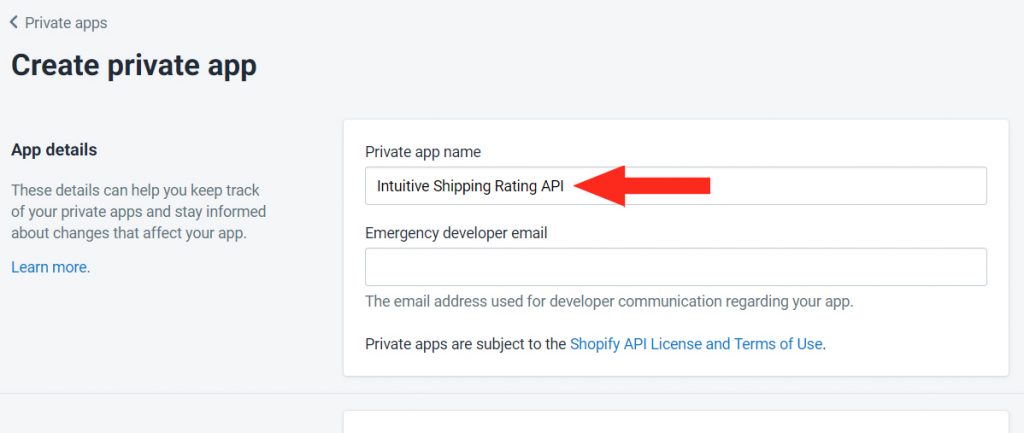The width and height of the screenshot is (1024, 433).
Task: Focus the Private app name field
Action: tap(675, 186)
